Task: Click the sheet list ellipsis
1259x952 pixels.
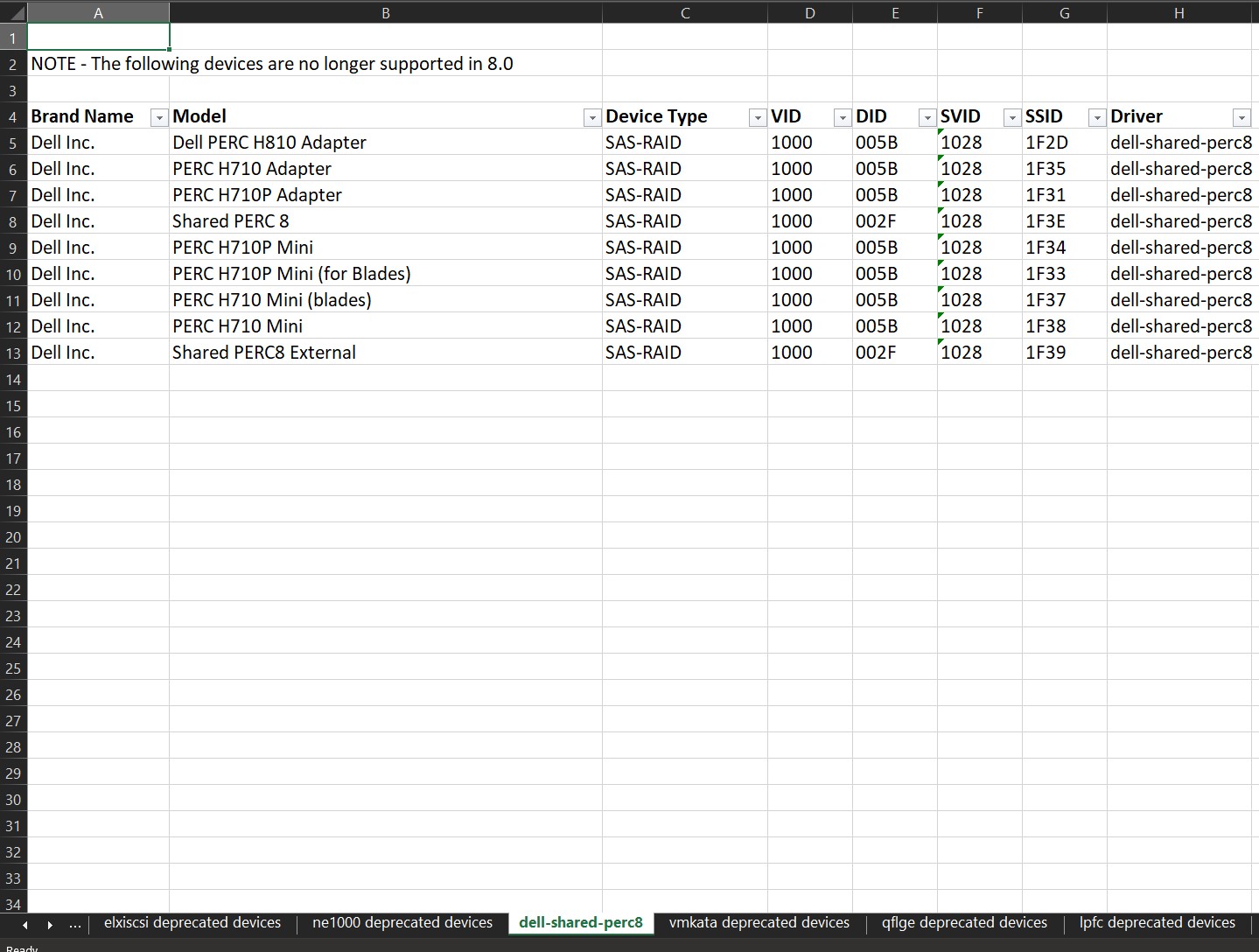Action: tap(75, 923)
